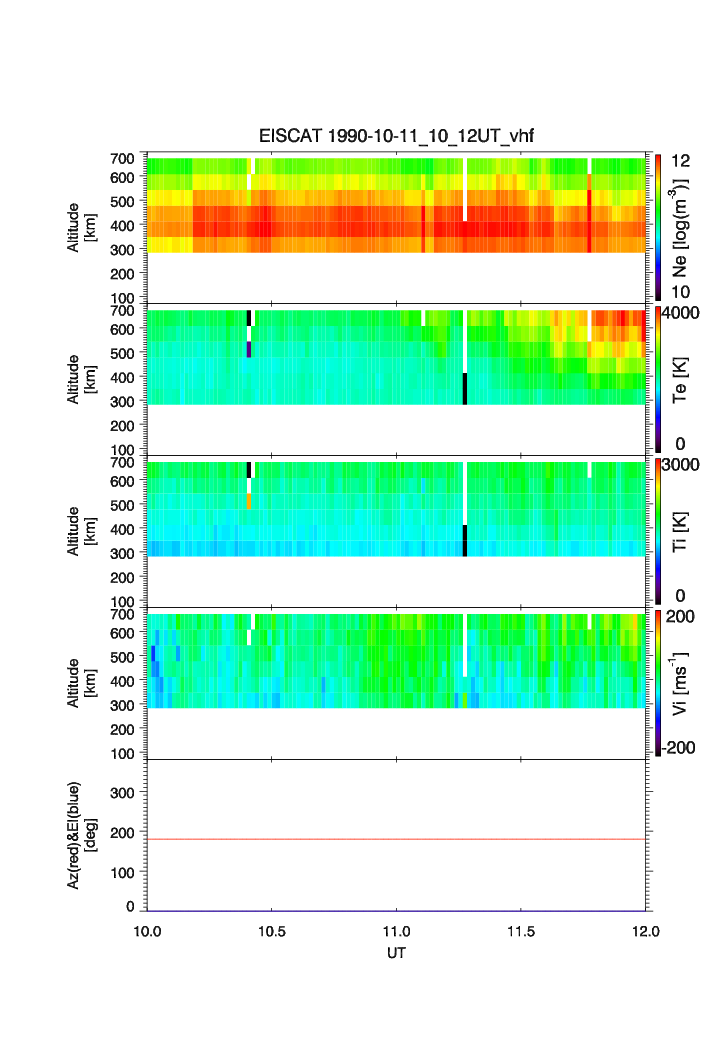The width and height of the screenshot is (708, 1063).
Task: Click the 4000 value on the Te color bar
Action: (681, 313)
